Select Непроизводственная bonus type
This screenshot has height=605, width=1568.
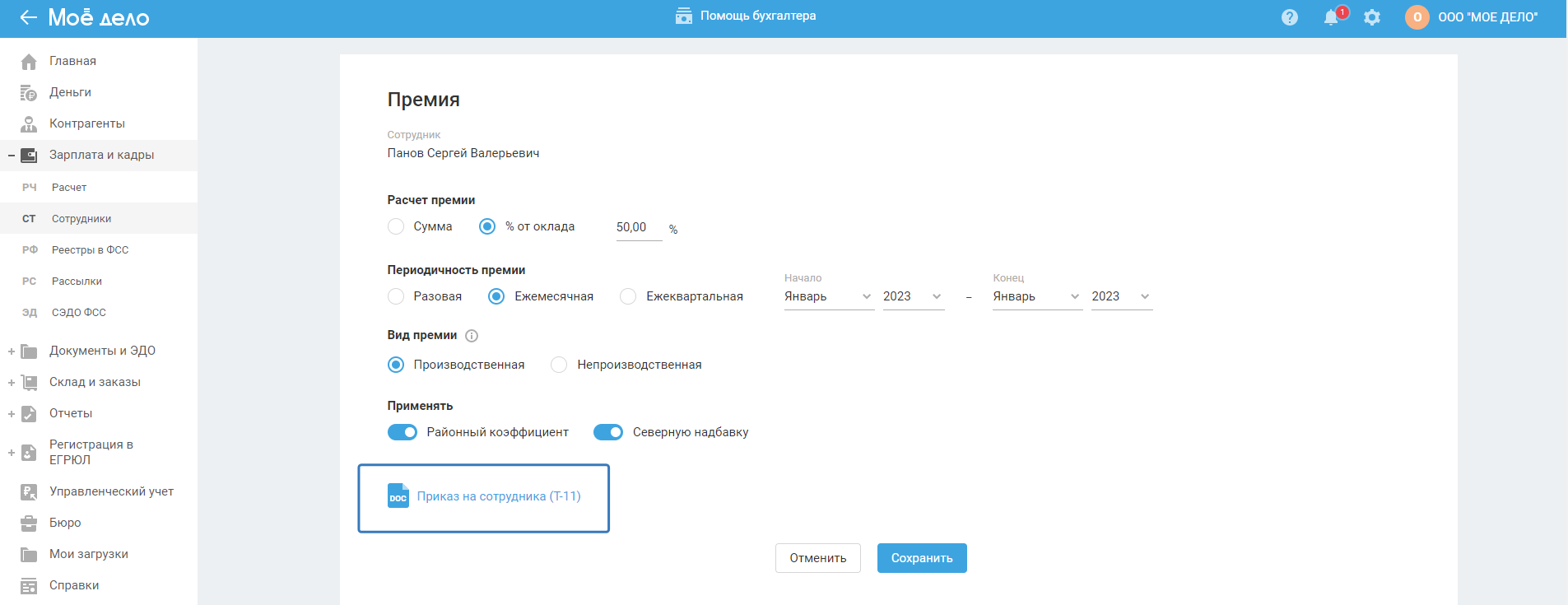tap(559, 365)
